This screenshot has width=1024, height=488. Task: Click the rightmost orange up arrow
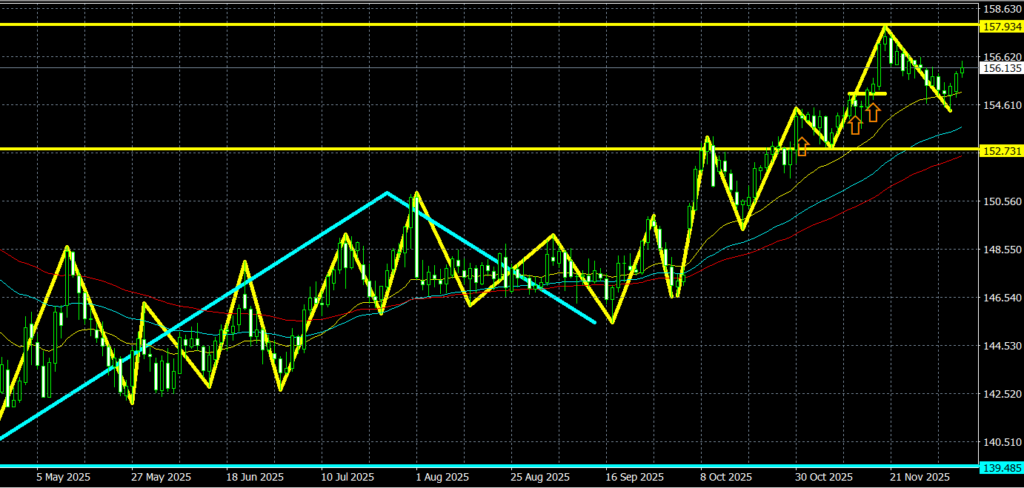873,111
